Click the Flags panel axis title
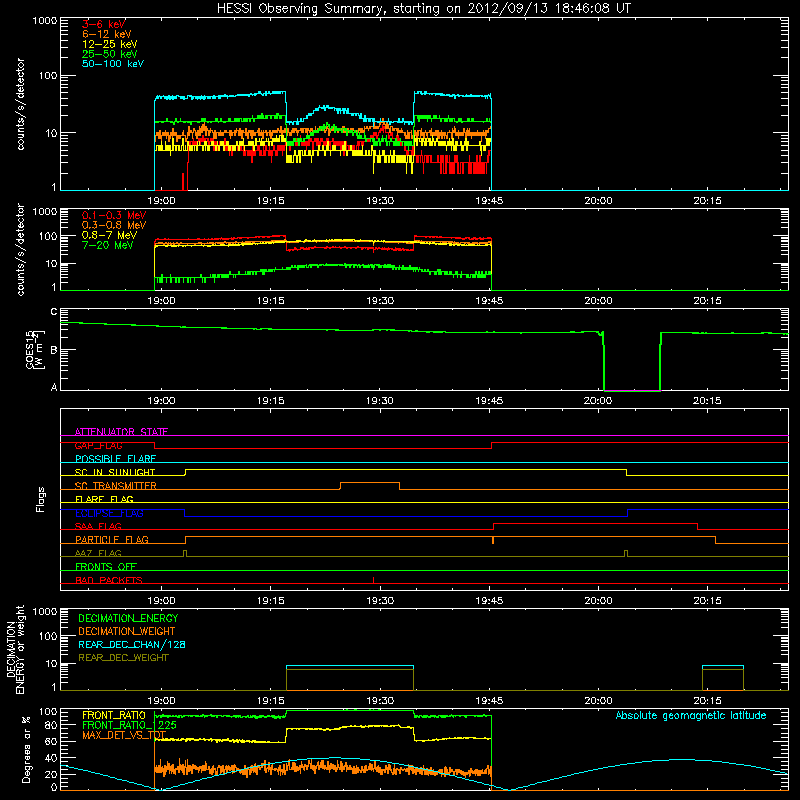 [x=41, y=499]
